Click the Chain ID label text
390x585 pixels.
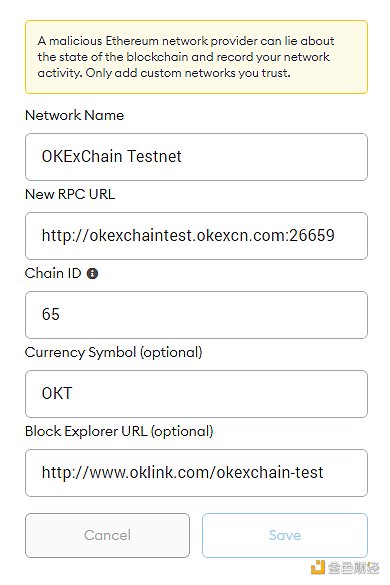pyautogui.click(x=53, y=273)
